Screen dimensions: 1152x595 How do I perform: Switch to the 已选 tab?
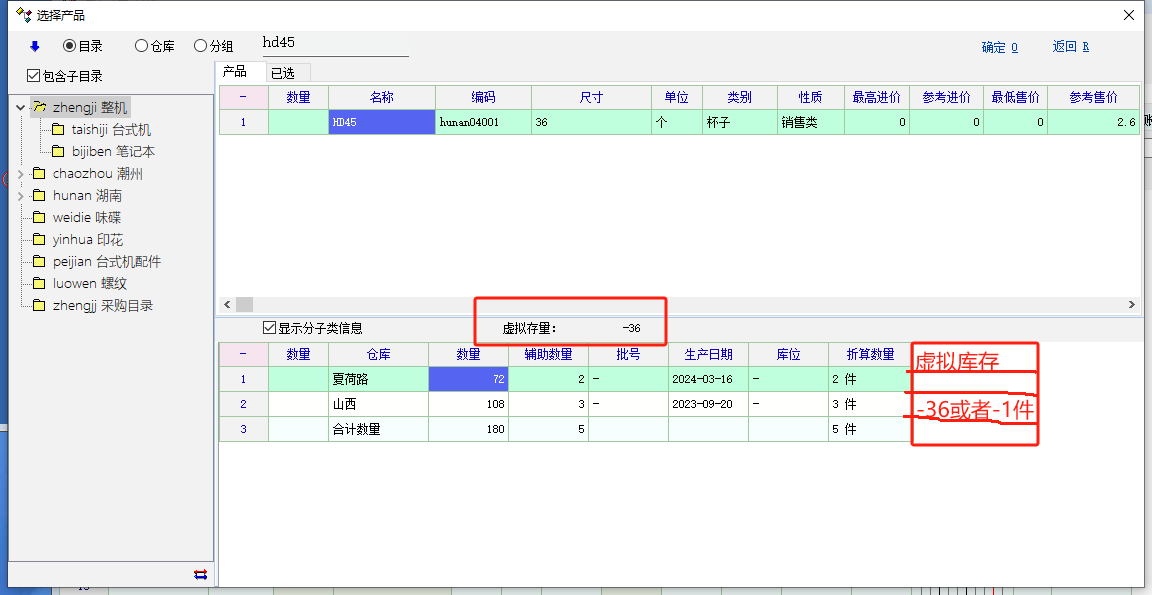pos(283,73)
